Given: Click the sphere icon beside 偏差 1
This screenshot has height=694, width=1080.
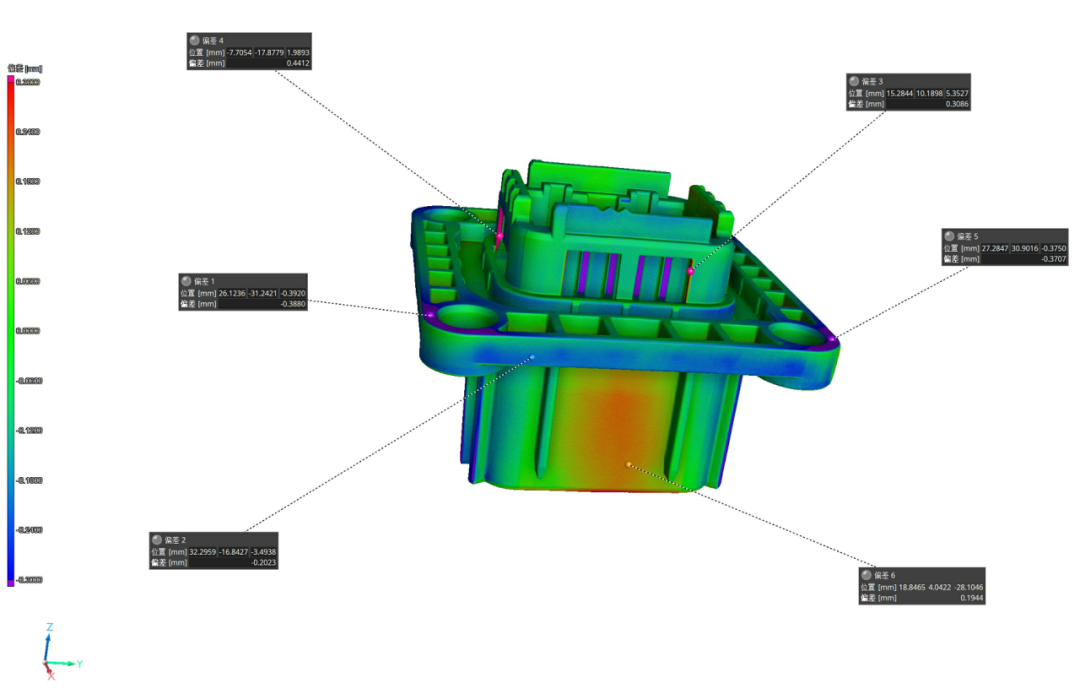Looking at the screenshot, I should point(186,281).
